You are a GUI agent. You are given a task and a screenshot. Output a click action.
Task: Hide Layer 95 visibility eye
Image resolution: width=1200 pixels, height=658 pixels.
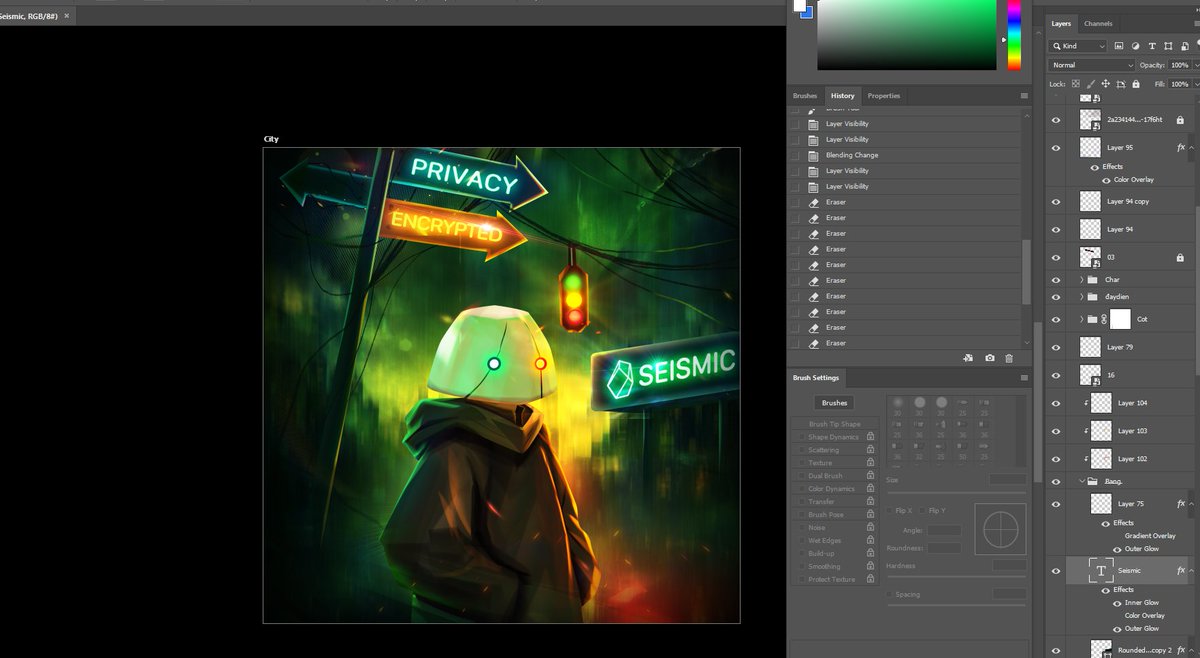pos(1056,147)
